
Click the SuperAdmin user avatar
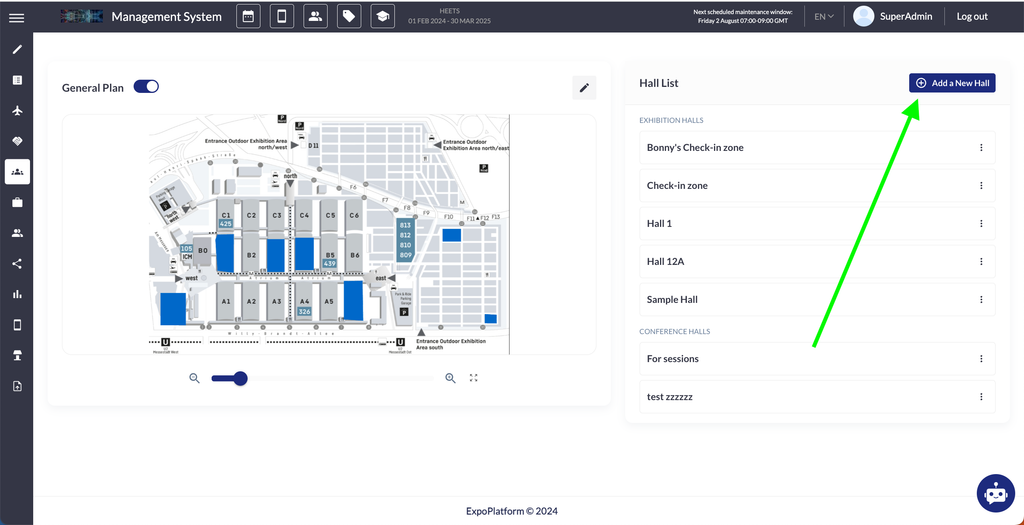[864, 17]
